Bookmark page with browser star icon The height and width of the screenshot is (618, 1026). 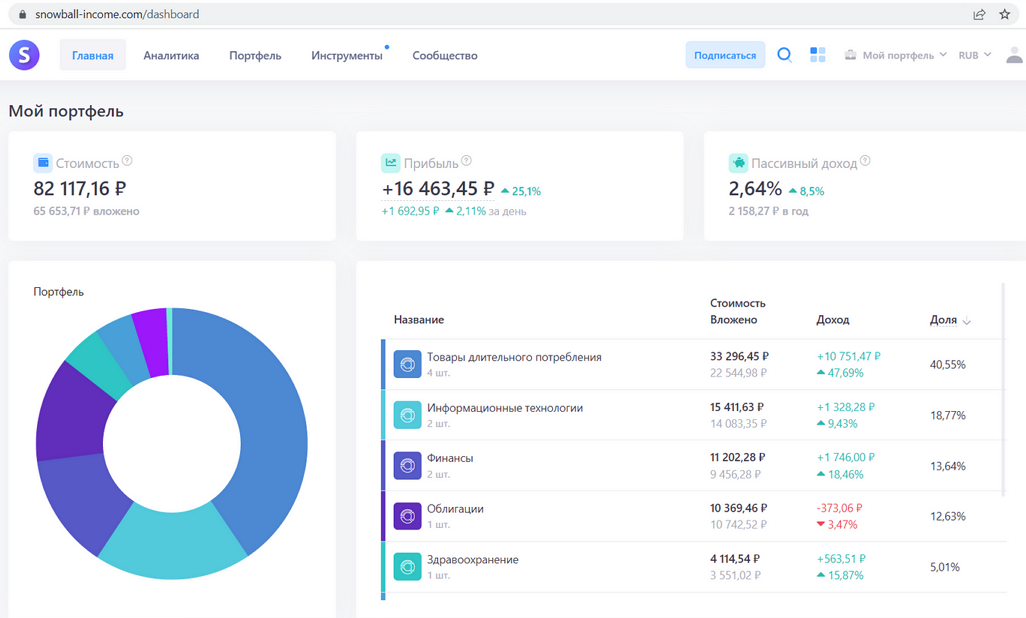1005,14
